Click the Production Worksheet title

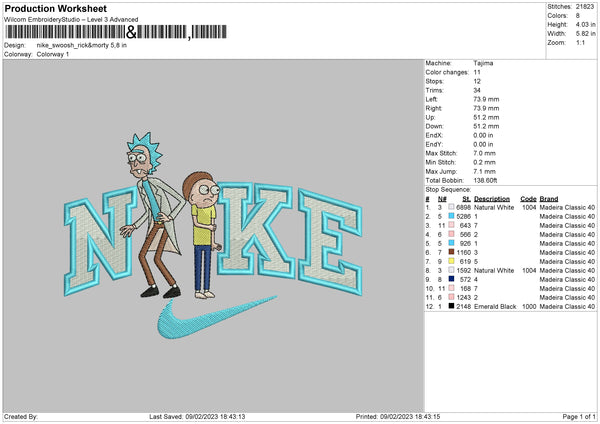point(48,7)
